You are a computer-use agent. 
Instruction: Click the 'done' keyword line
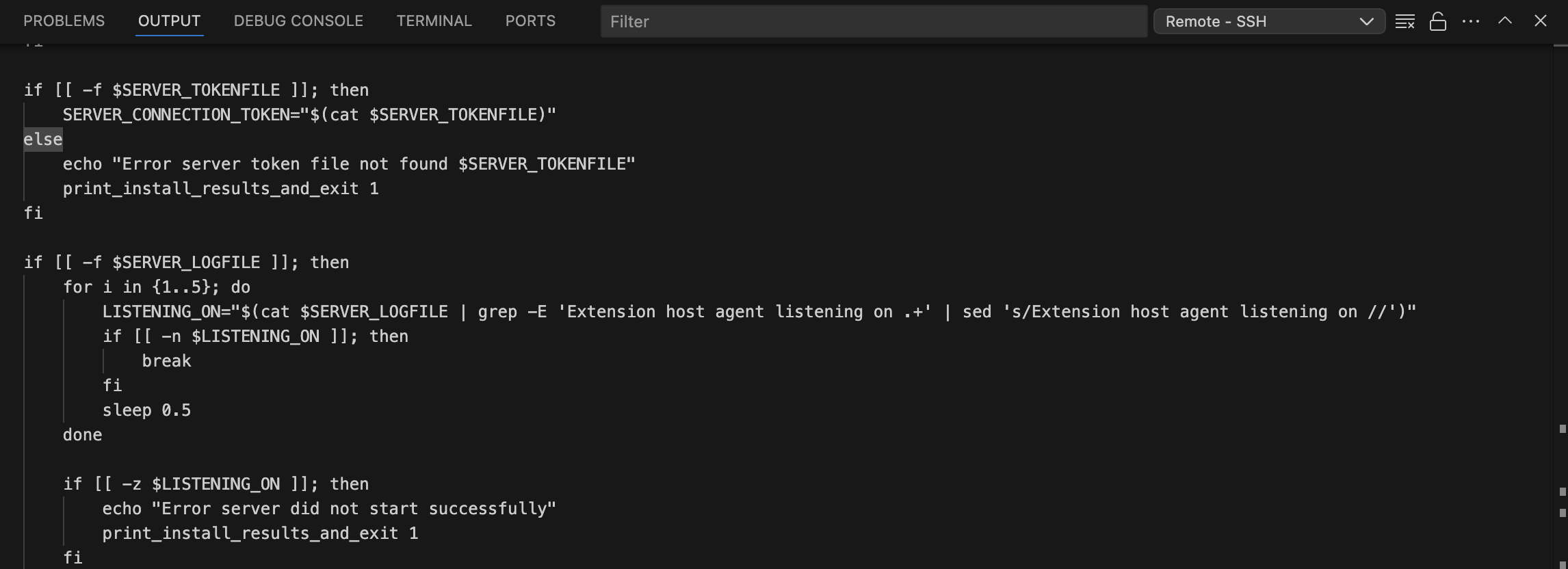point(83,435)
